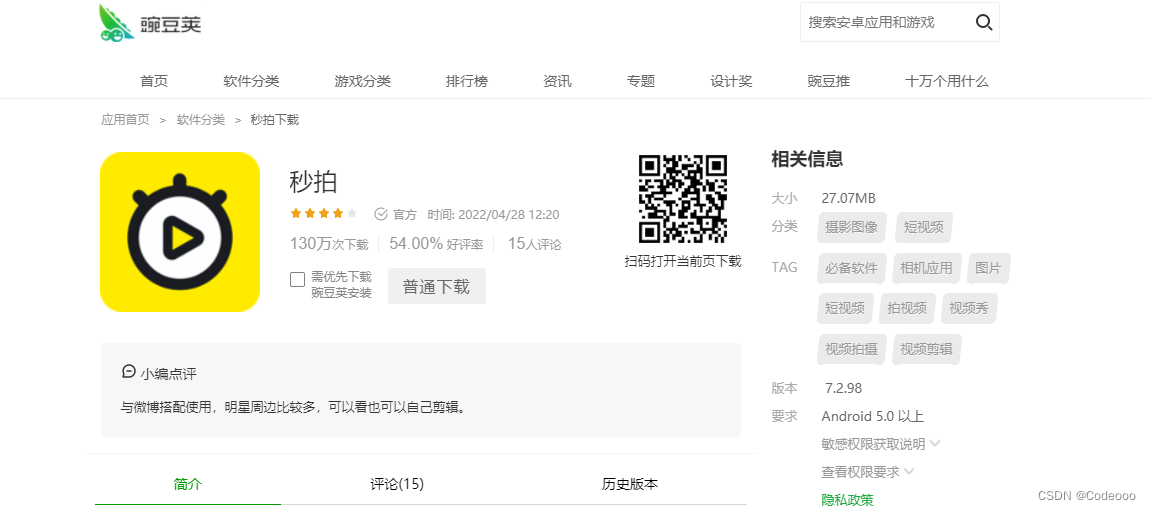Click the 软件分类 breadcrumb link

(x=201, y=120)
